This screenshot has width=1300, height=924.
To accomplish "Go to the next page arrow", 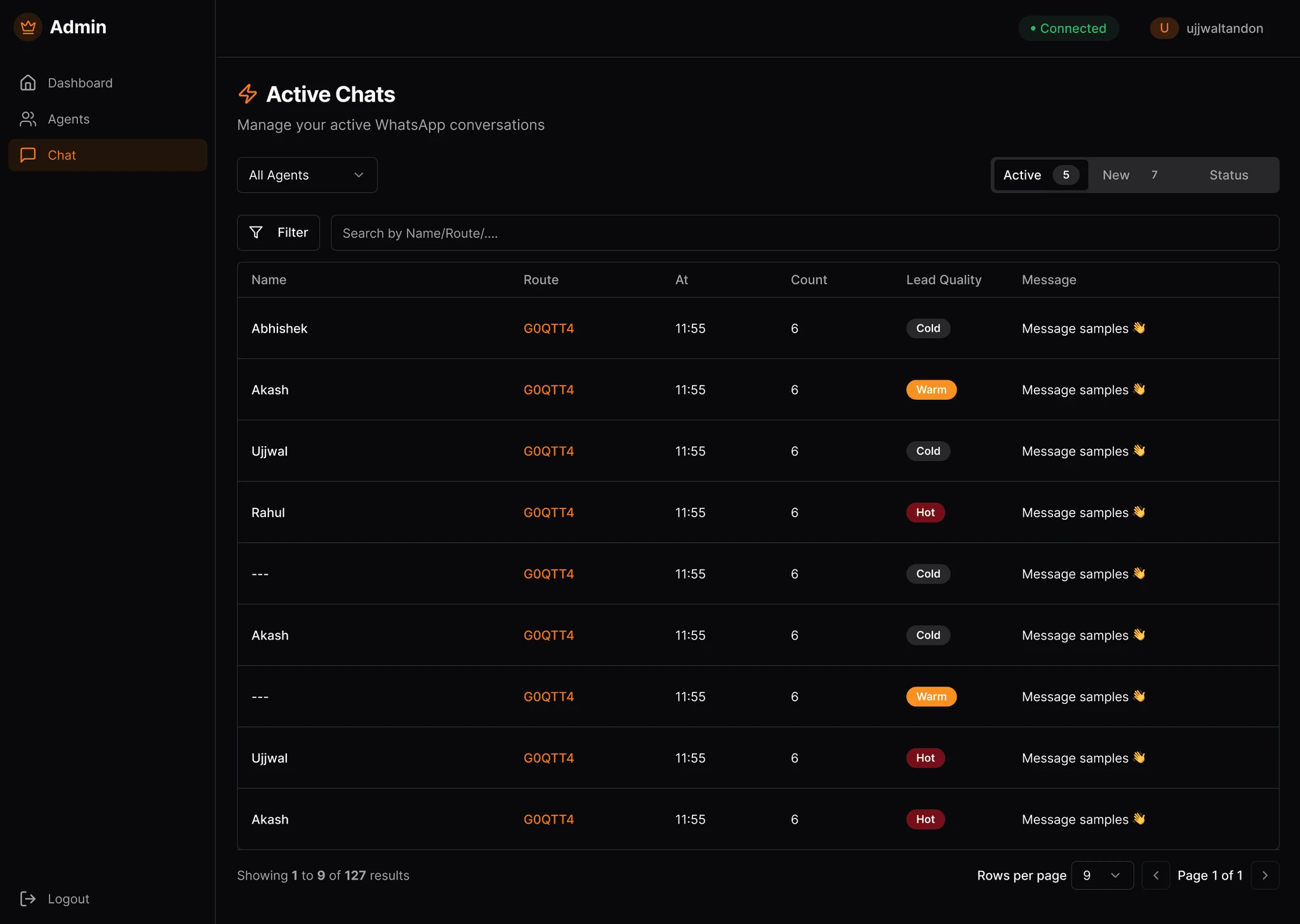I will [1265, 876].
